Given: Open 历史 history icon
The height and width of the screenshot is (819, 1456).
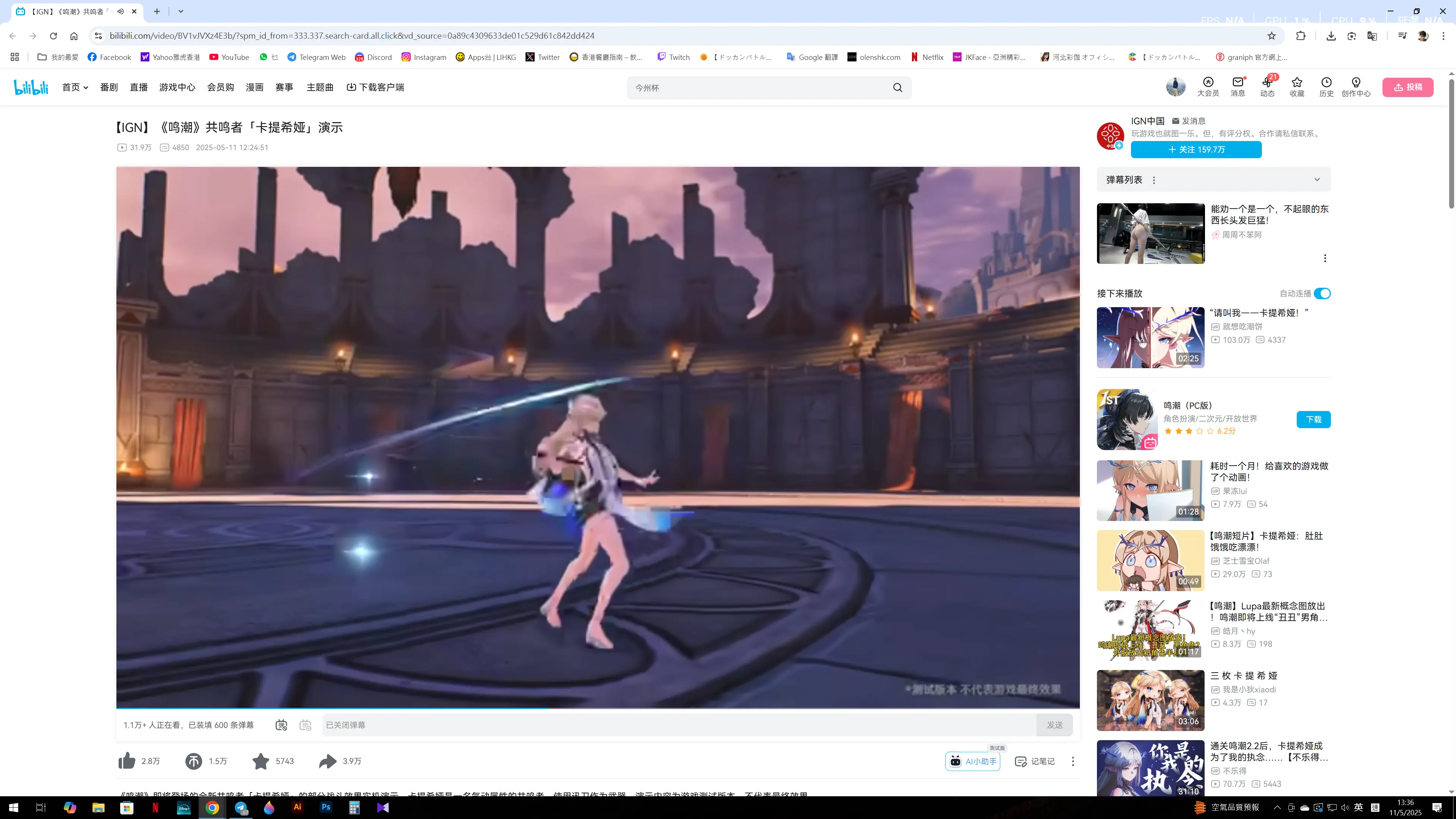Looking at the screenshot, I should [1326, 86].
